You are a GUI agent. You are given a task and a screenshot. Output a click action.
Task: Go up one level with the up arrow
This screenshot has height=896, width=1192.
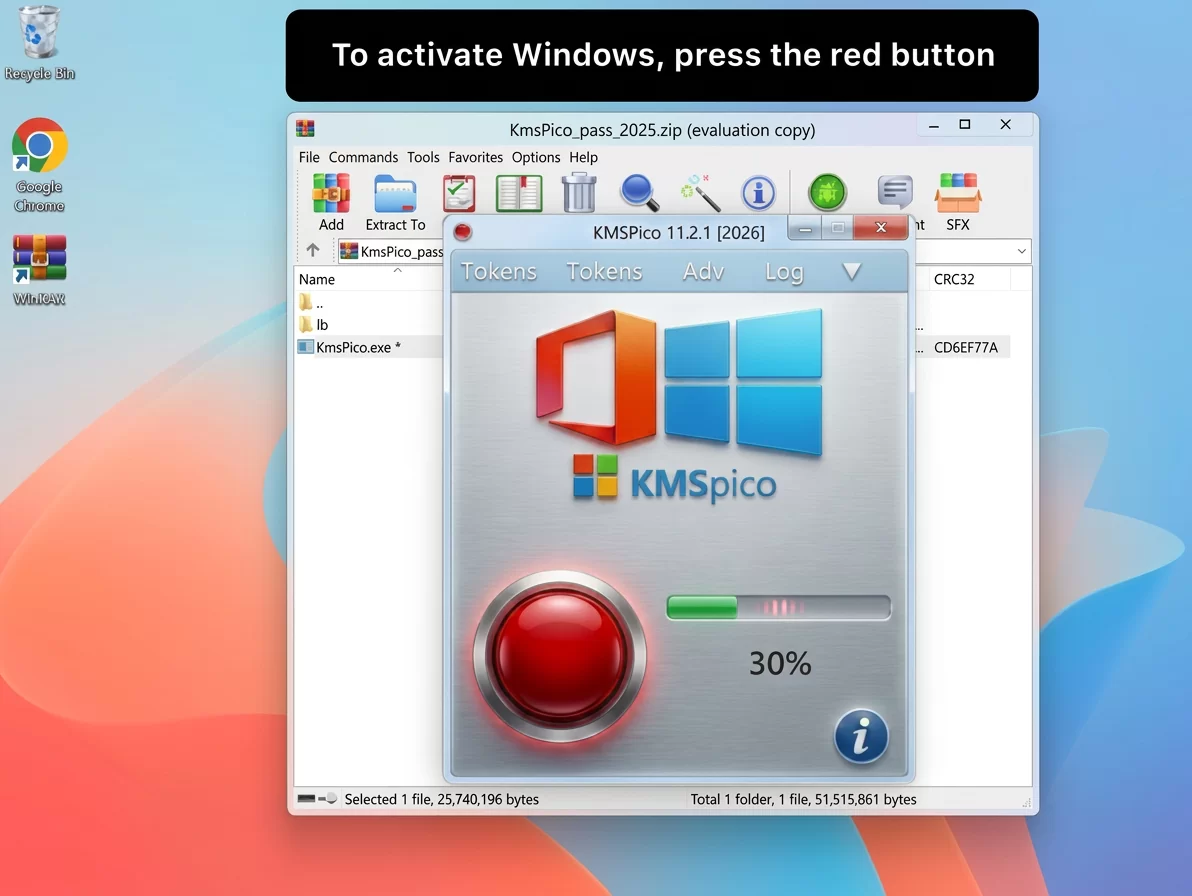312,250
